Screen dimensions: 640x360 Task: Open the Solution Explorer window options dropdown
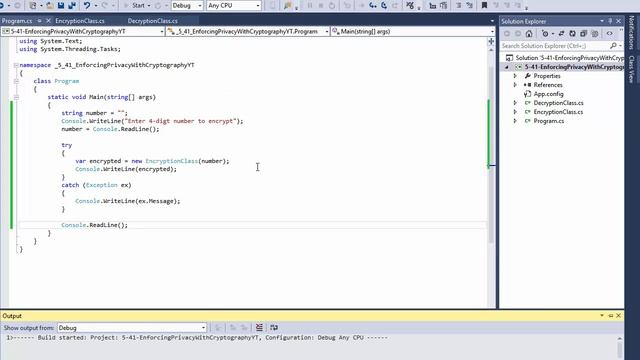coord(602,21)
